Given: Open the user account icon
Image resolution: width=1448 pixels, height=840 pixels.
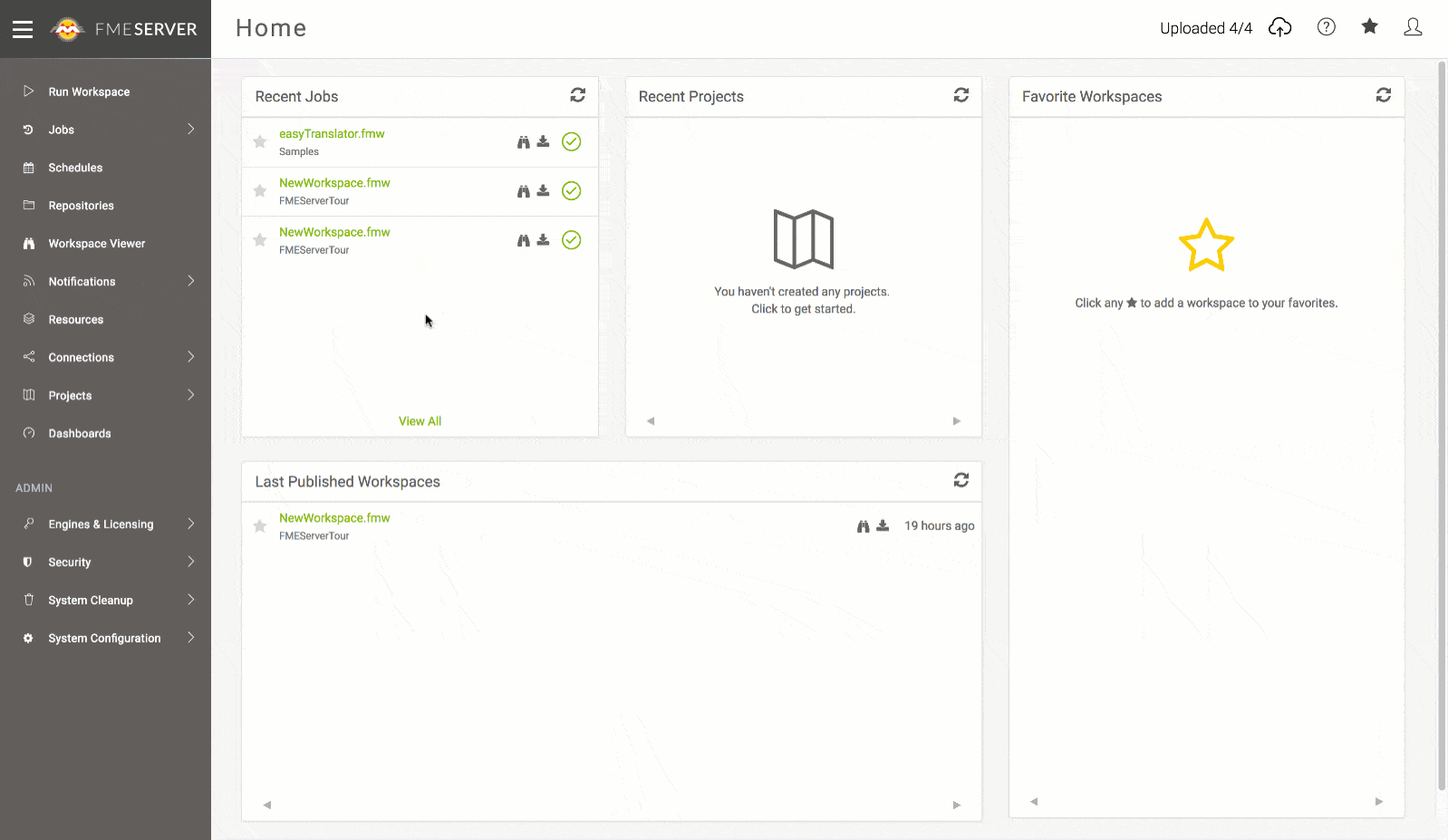Looking at the screenshot, I should click(1413, 27).
